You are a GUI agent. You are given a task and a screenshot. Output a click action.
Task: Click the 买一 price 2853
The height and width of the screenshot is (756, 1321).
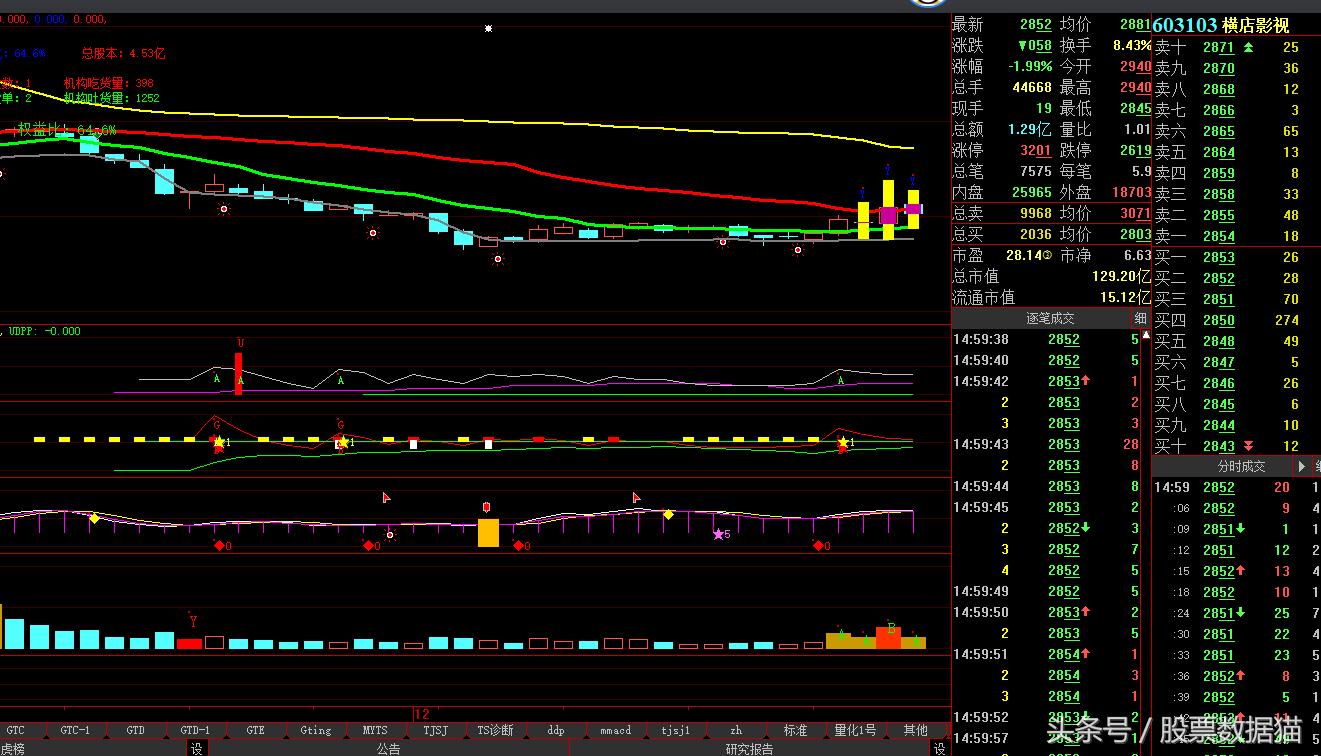coord(1219,257)
